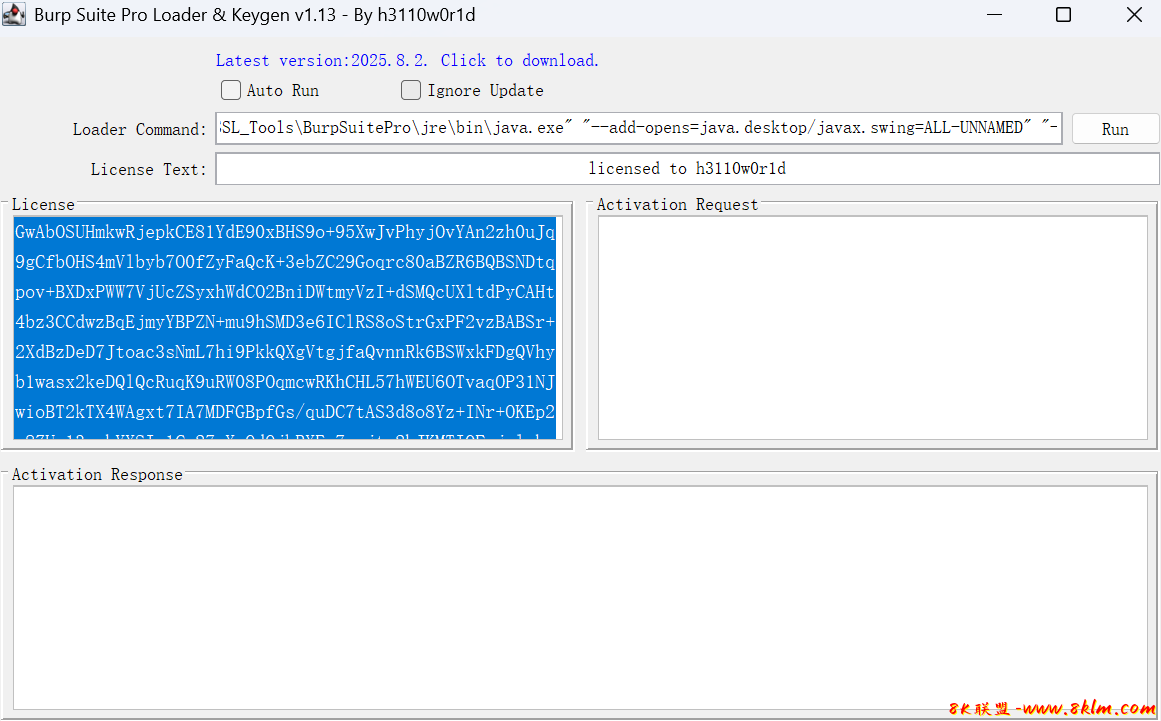The height and width of the screenshot is (721, 1161).
Task: Click the highlighted License key text area
Action: click(x=285, y=328)
